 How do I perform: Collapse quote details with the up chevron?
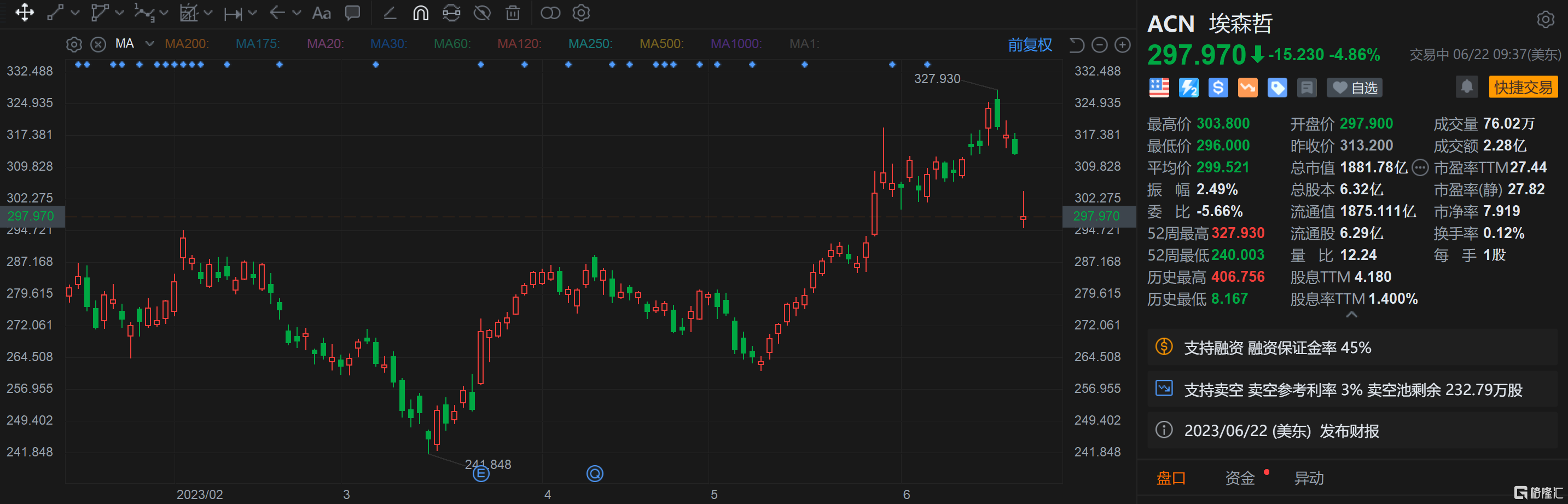point(1351,315)
